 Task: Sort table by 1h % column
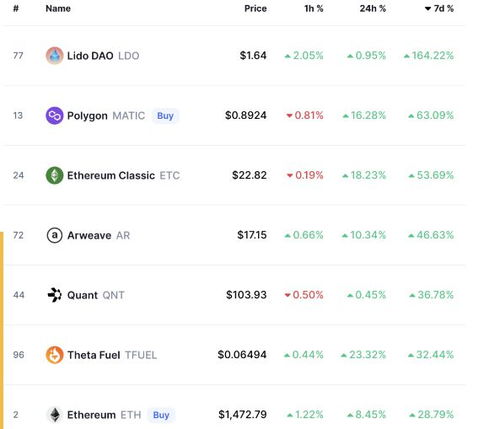tap(314, 9)
